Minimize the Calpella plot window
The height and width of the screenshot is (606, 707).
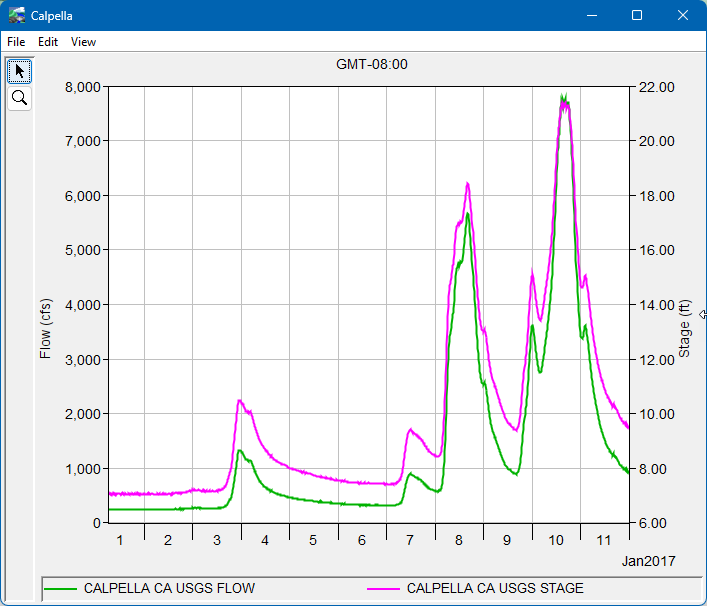tap(591, 16)
